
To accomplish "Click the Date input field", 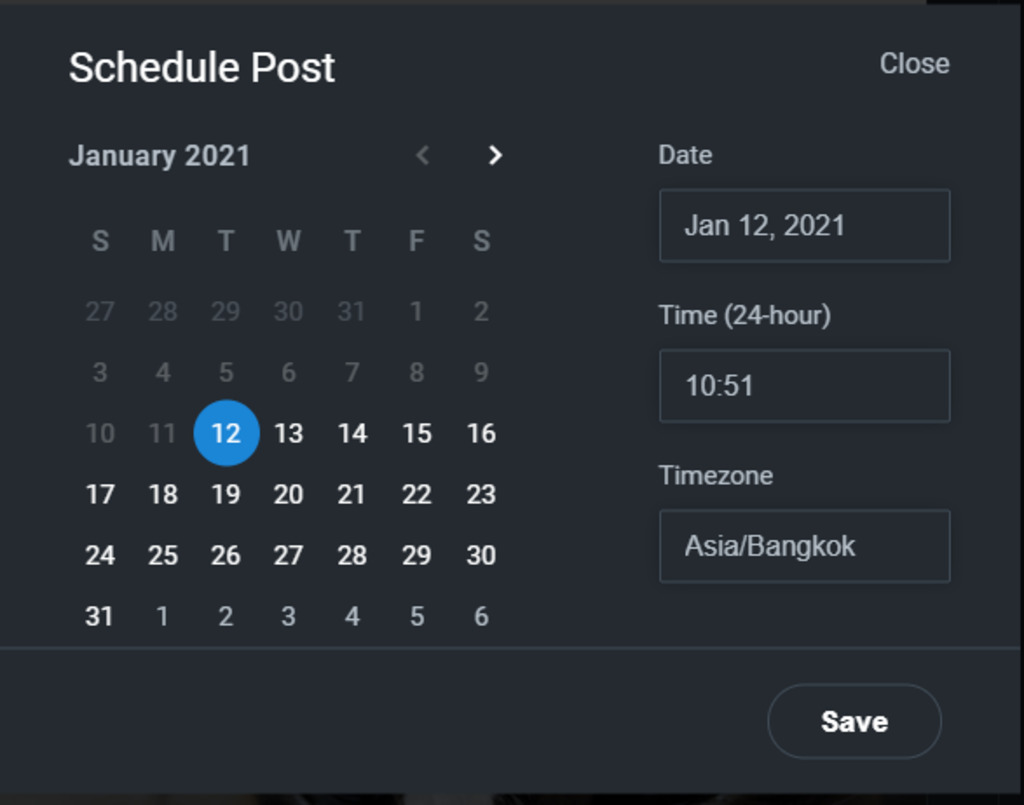I will [804, 226].
